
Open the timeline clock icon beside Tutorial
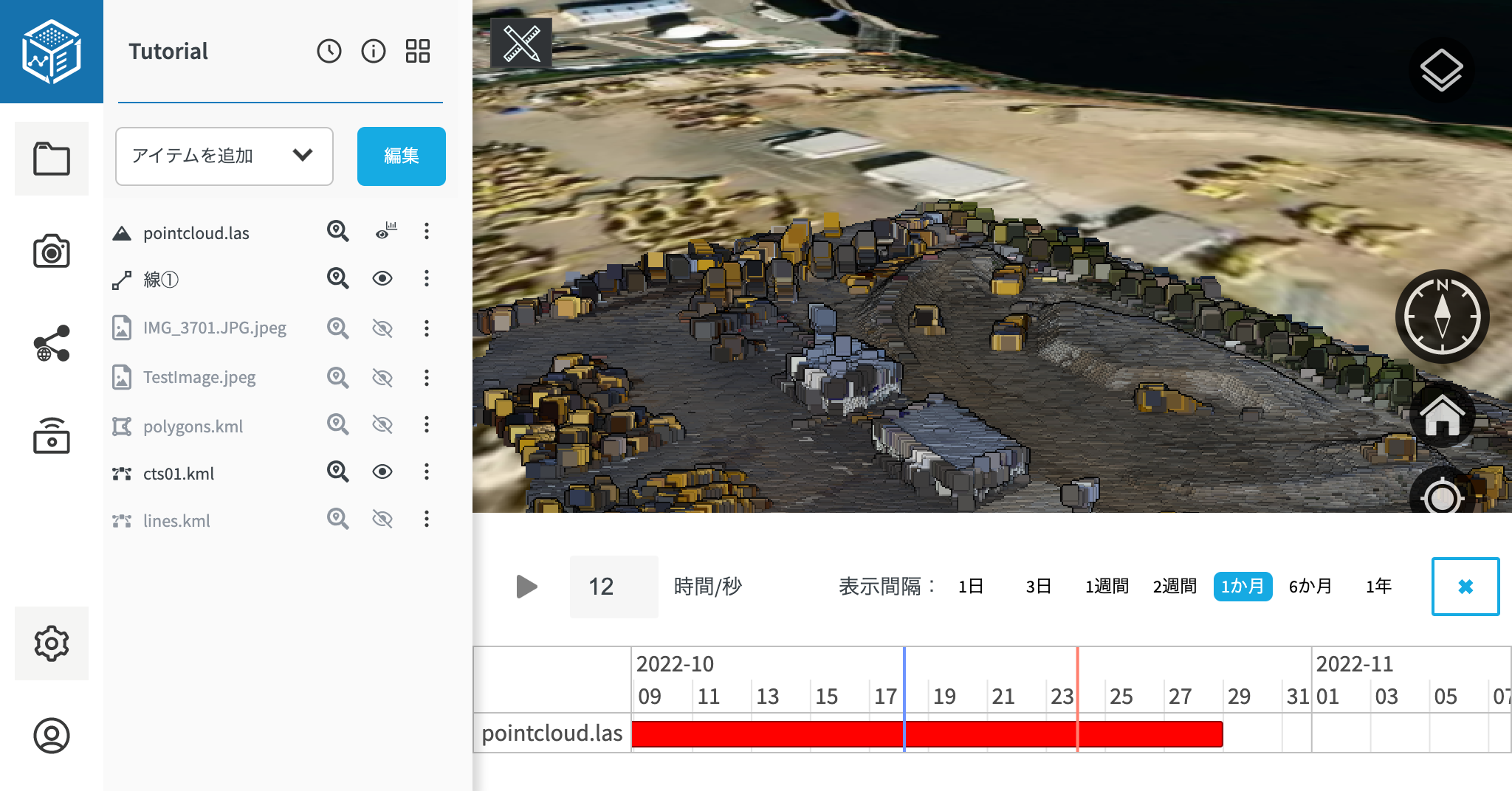[x=329, y=51]
